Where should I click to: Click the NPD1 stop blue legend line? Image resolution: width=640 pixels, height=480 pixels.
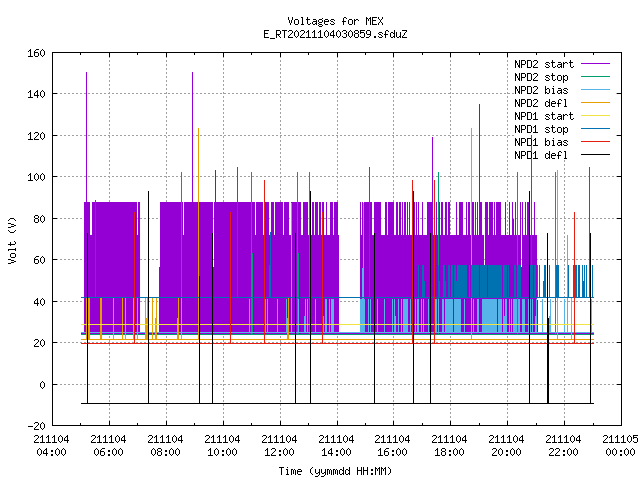click(x=595, y=129)
